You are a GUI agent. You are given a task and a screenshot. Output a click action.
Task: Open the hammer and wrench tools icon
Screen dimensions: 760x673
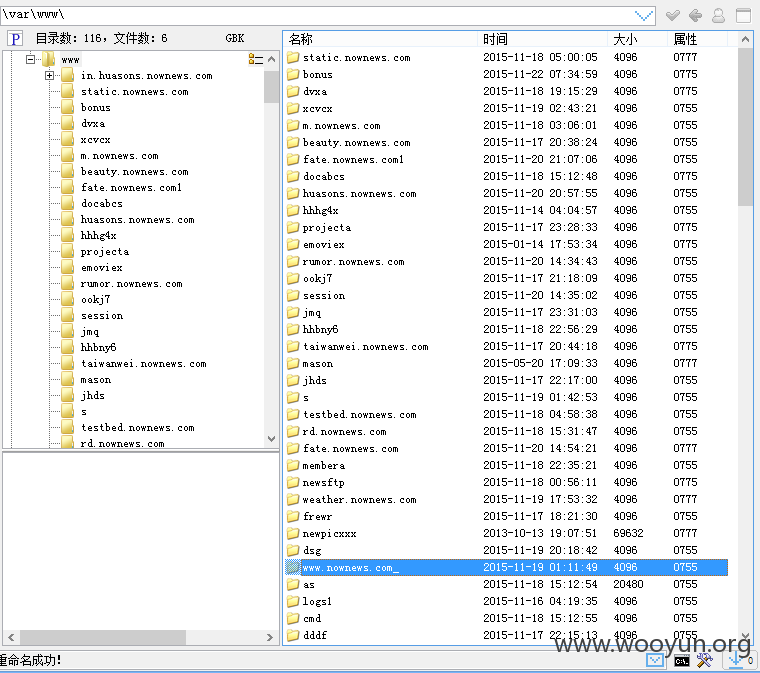705,660
